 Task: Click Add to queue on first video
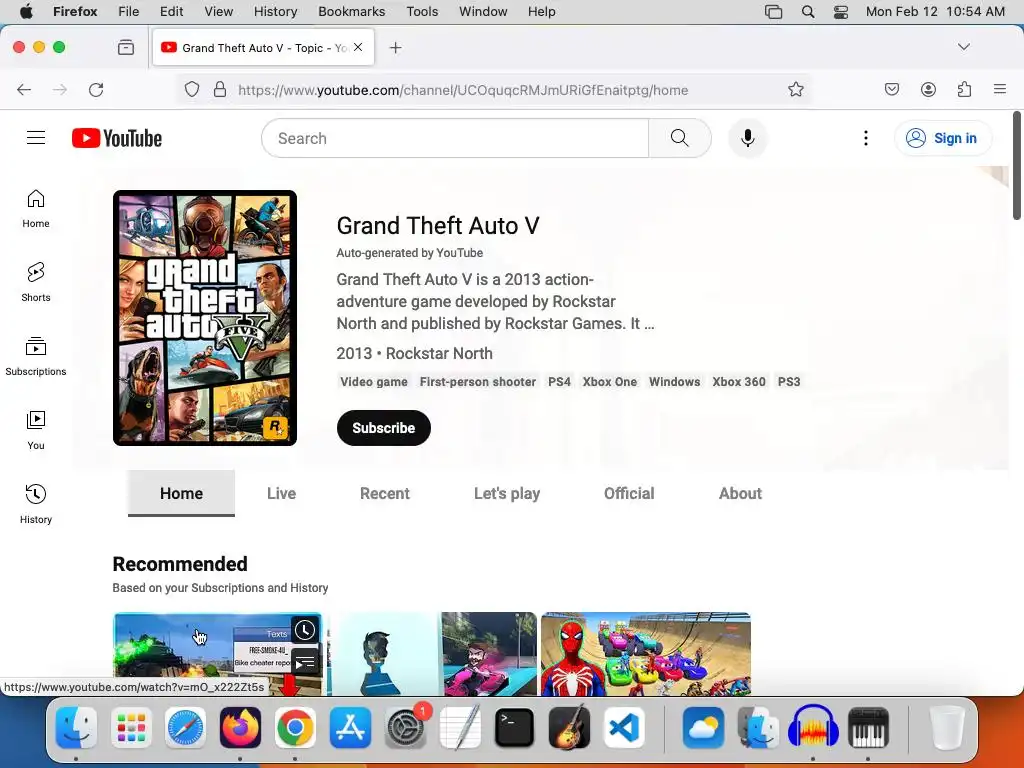coord(304,662)
